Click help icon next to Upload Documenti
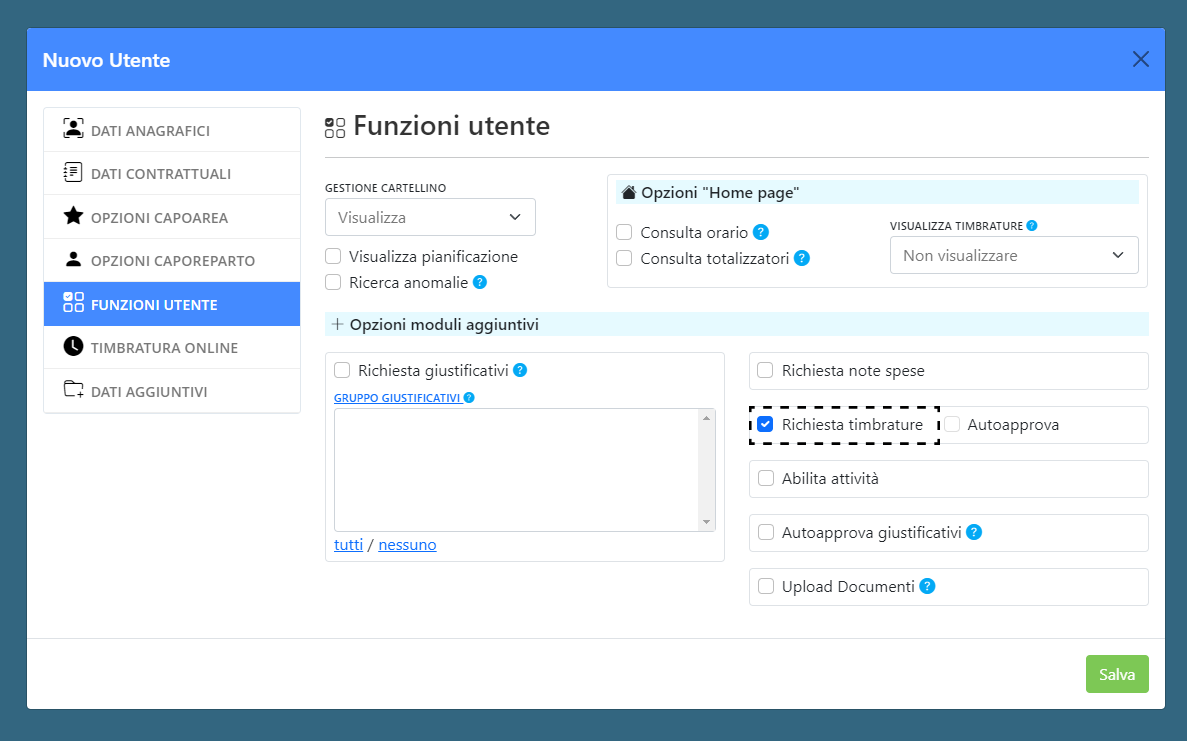This screenshot has width=1187, height=741. [927, 586]
